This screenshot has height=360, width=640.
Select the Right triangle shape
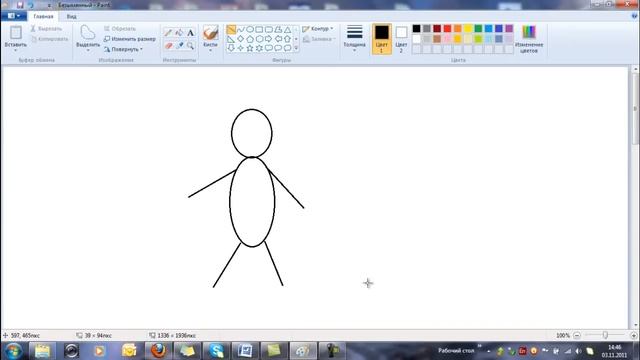tap(231, 39)
